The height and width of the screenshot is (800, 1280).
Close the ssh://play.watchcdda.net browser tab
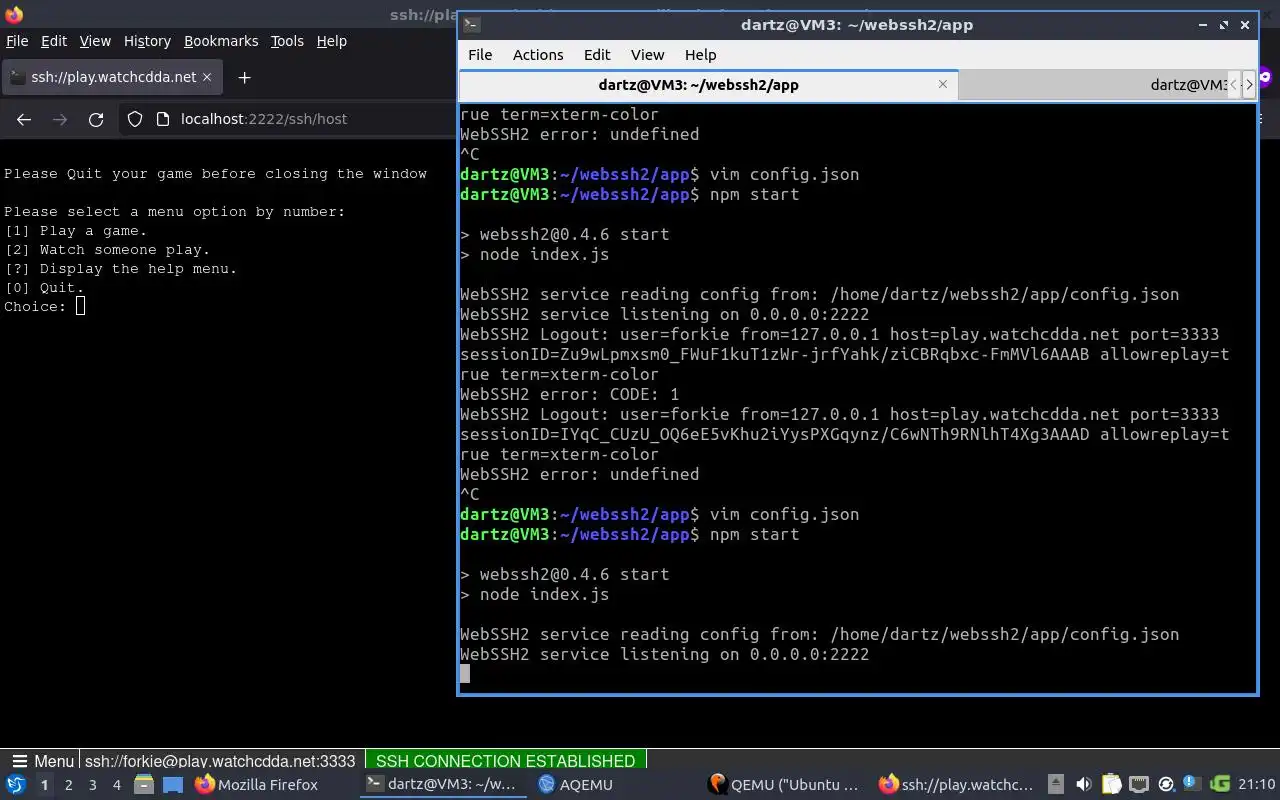click(207, 77)
